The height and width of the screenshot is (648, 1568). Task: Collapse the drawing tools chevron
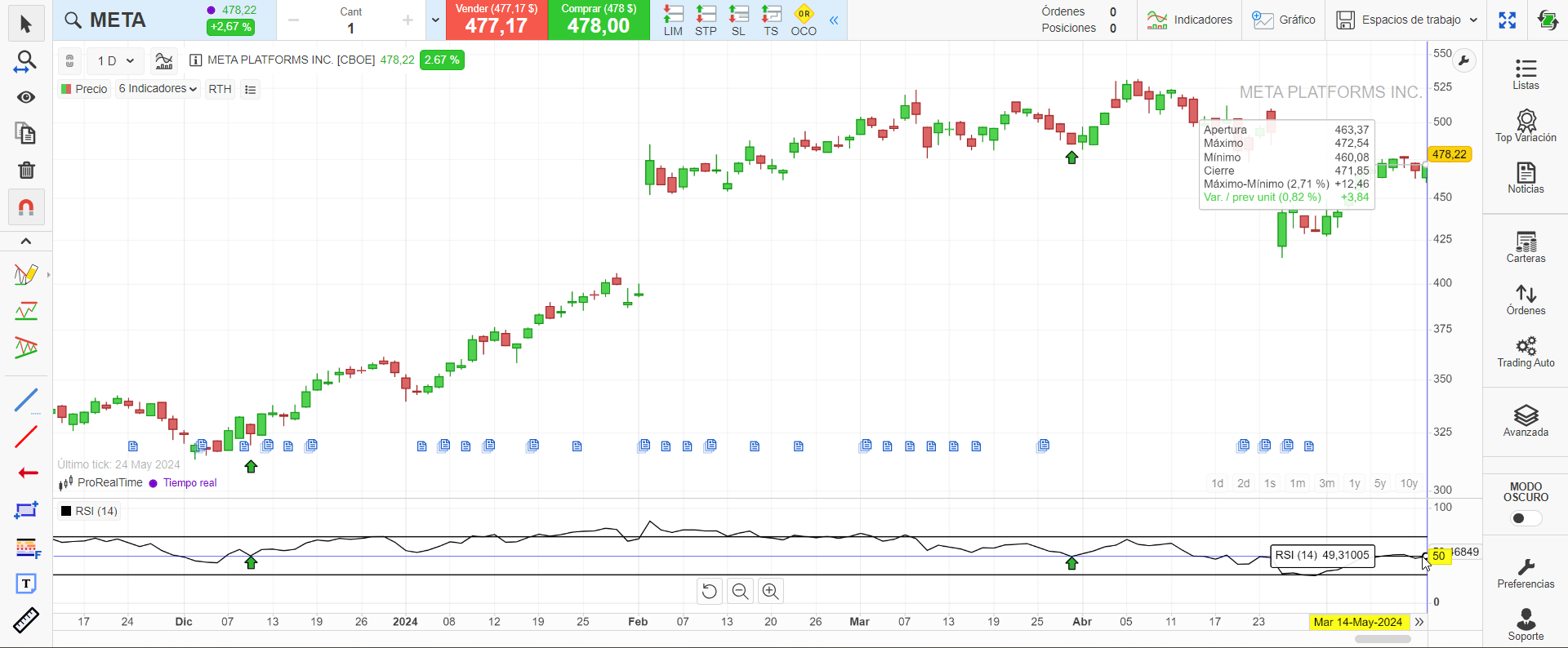[x=26, y=241]
